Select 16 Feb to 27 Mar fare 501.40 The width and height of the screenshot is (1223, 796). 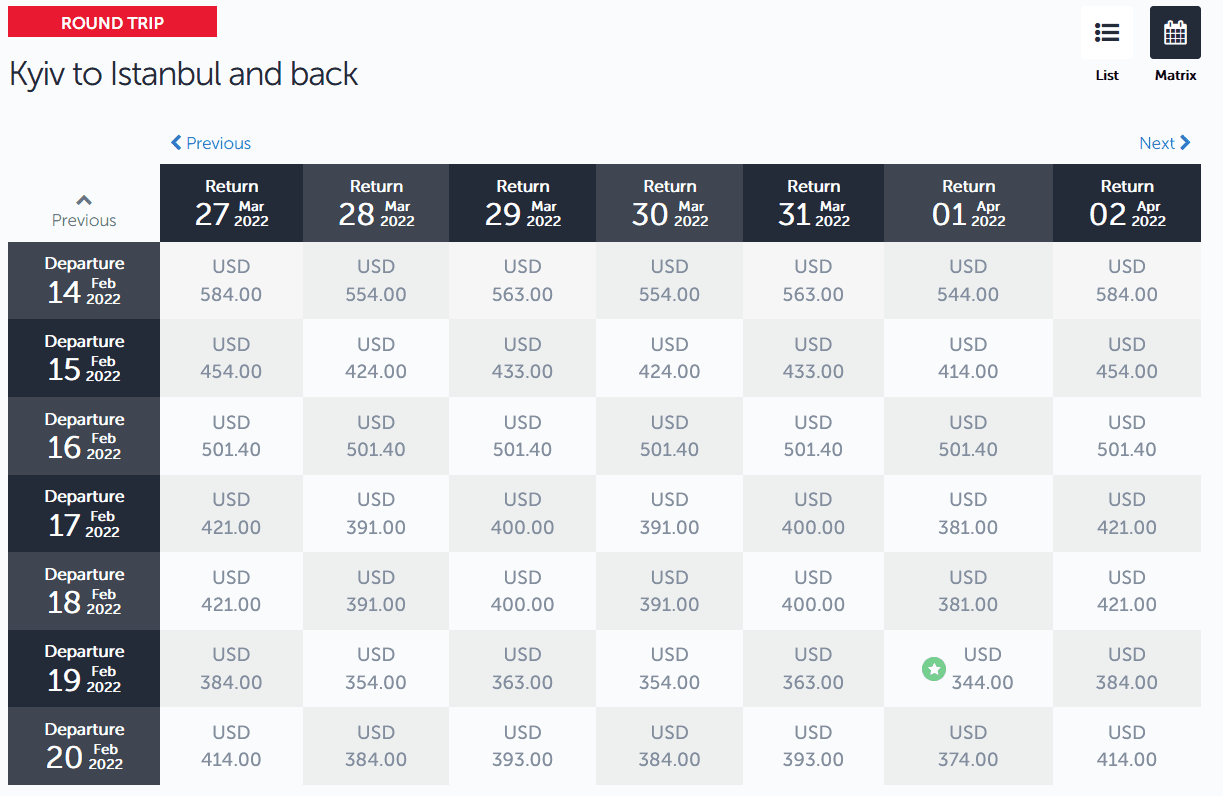(x=231, y=436)
